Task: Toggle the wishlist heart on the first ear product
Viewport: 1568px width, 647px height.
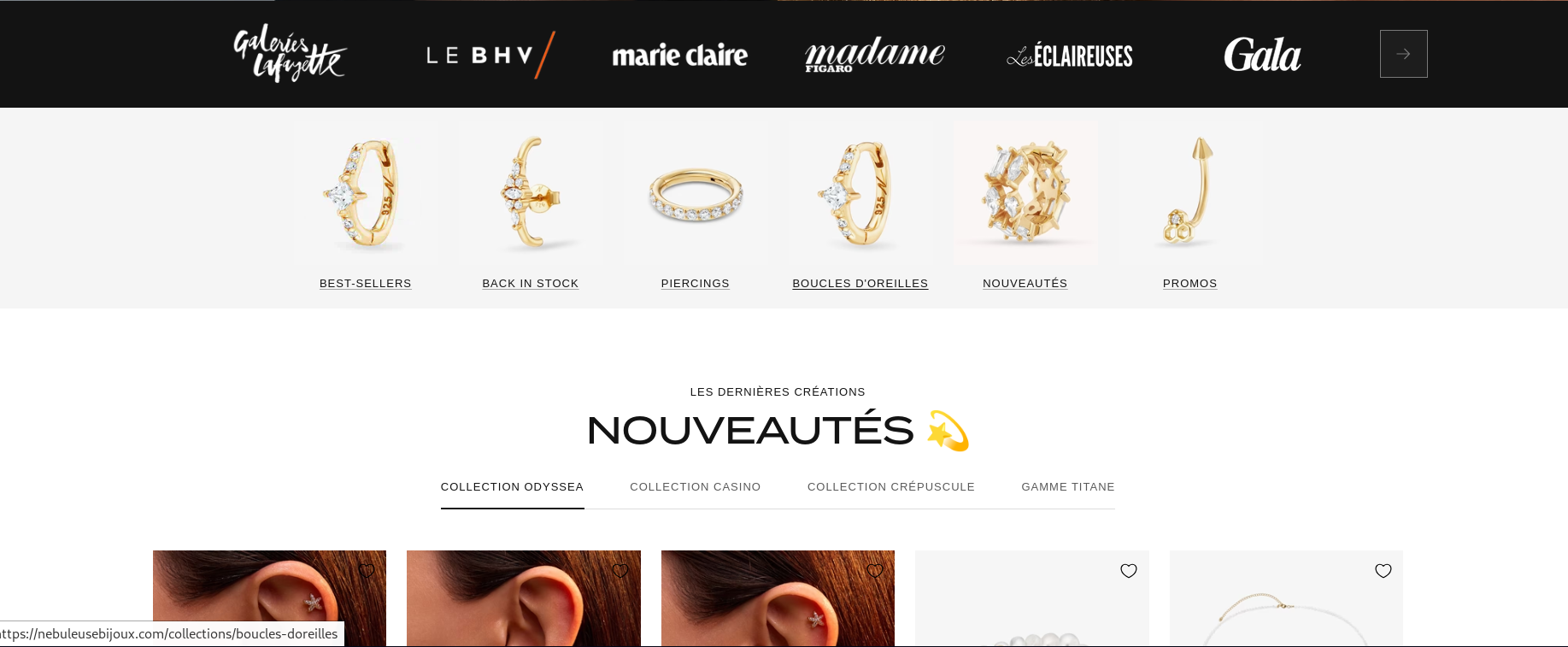Action: point(367,570)
